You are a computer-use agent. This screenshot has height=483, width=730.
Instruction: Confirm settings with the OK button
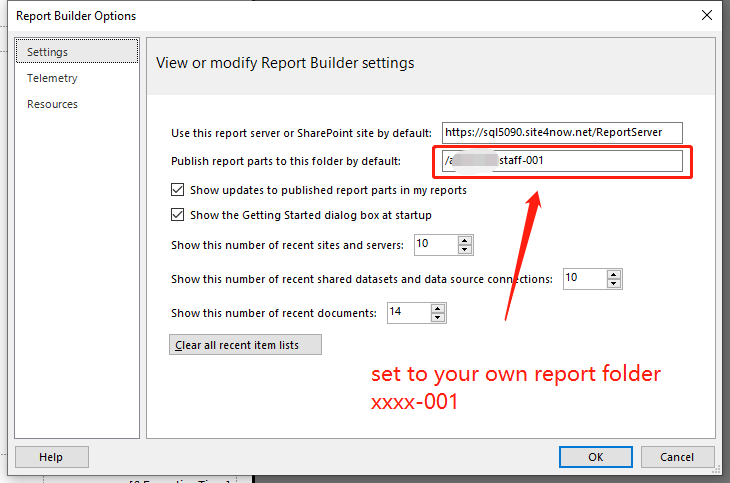595,457
